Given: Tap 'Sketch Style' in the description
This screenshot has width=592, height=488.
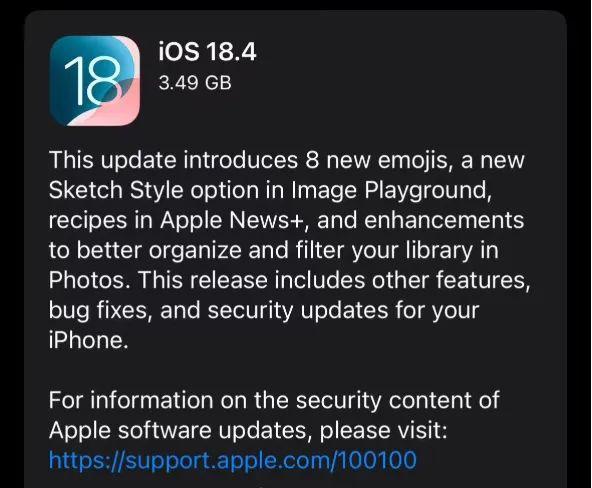Looking at the screenshot, I should 116,189.
